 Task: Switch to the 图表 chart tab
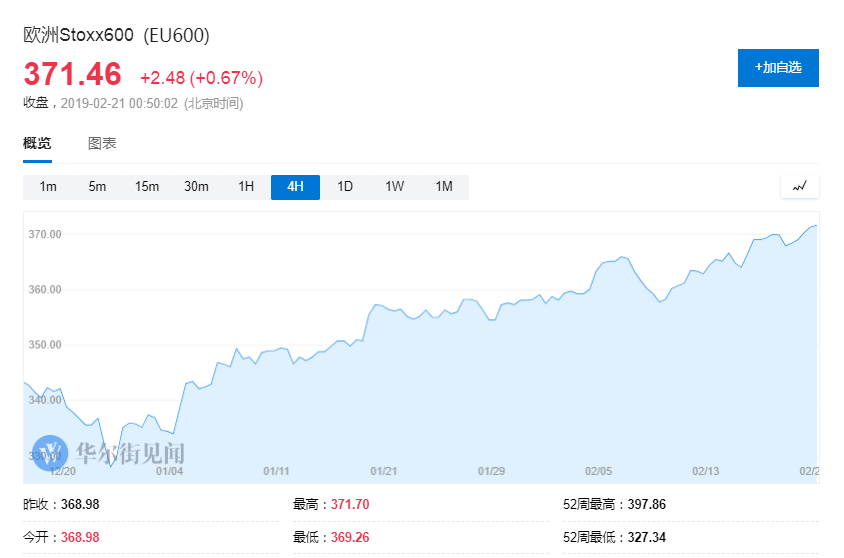point(102,143)
